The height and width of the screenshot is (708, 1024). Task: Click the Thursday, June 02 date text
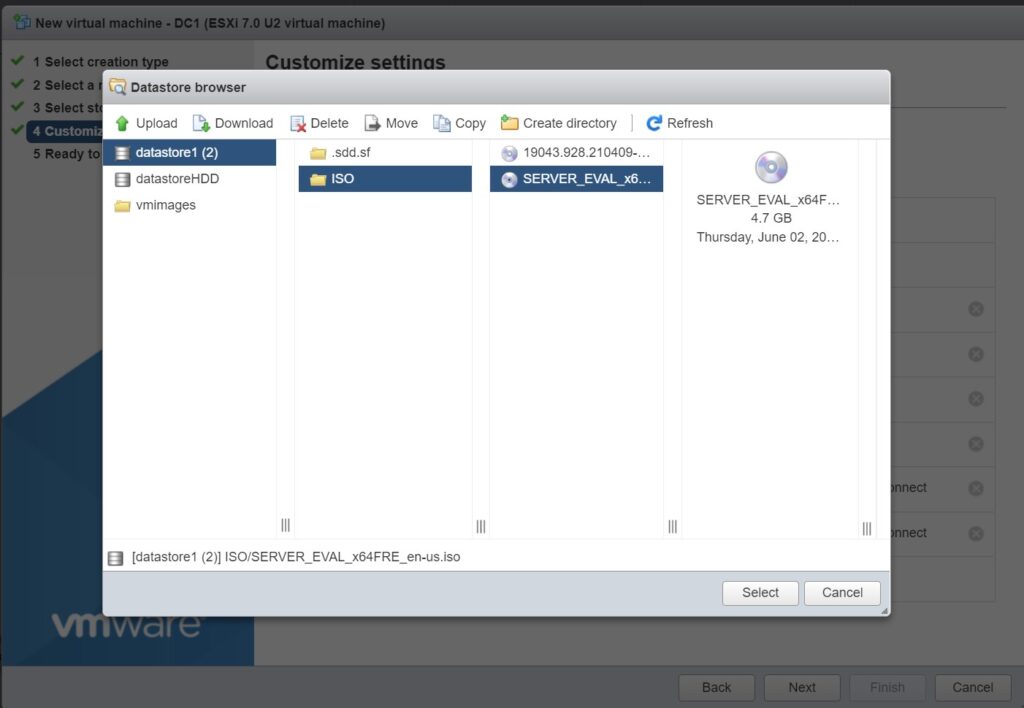click(x=768, y=237)
